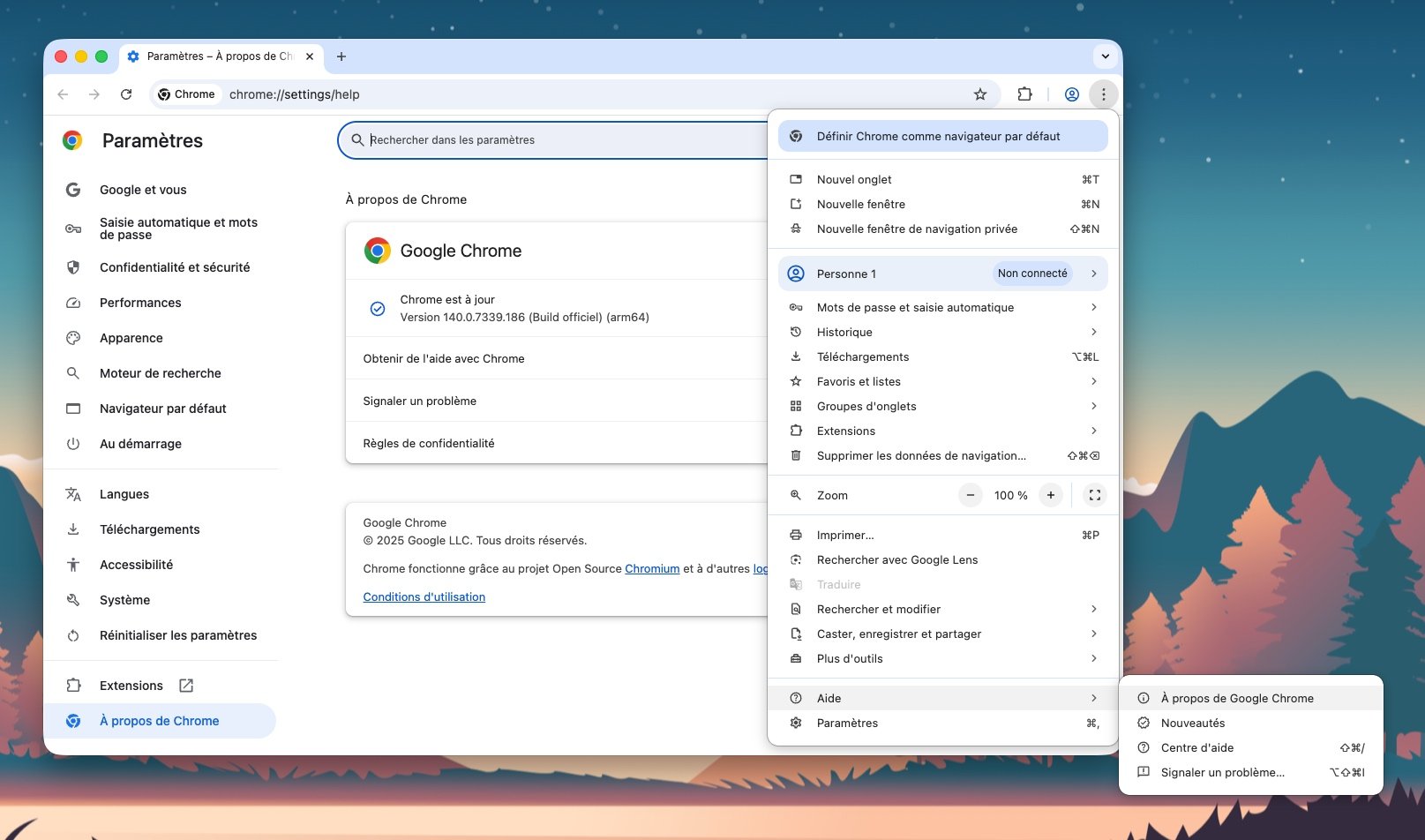Bookmark this page with the star icon
The image size is (1425, 840).
tap(980, 94)
